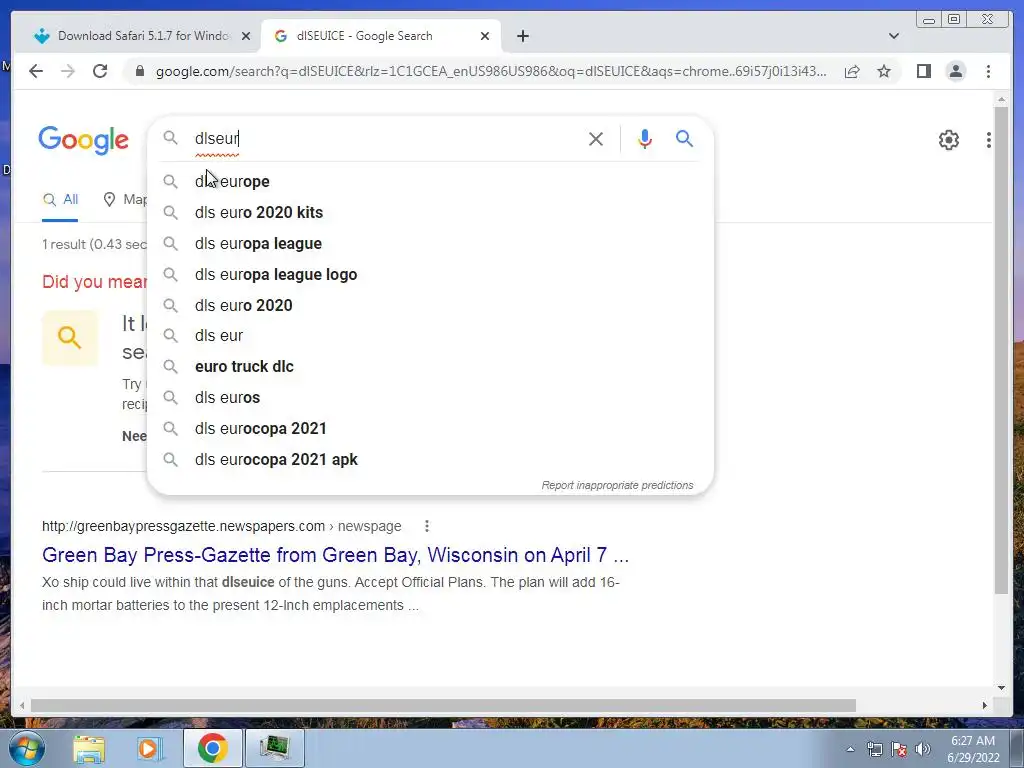Open the Action Center flag tray icon
The image size is (1024, 768).
pos(899,749)
